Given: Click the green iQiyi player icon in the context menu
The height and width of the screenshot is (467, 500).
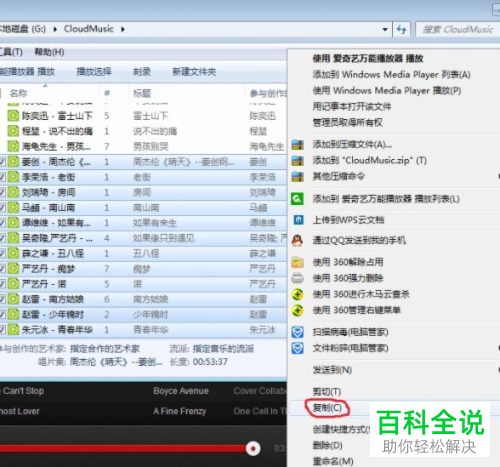Looking at the screenshot, I should pyautogui.click(x=297, y=199).
